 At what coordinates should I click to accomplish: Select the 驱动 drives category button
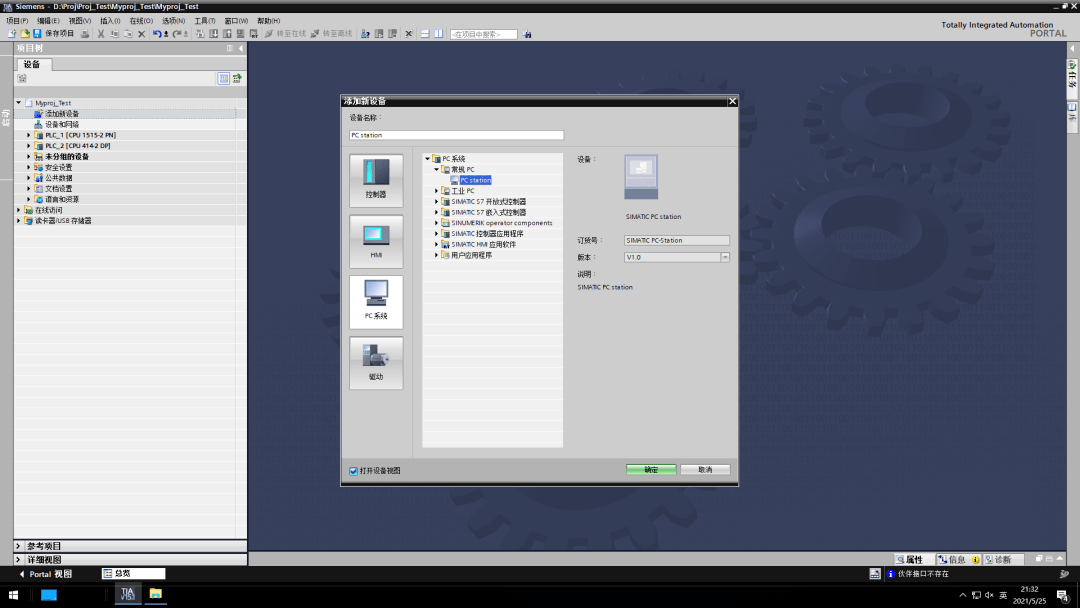[376, 363]
